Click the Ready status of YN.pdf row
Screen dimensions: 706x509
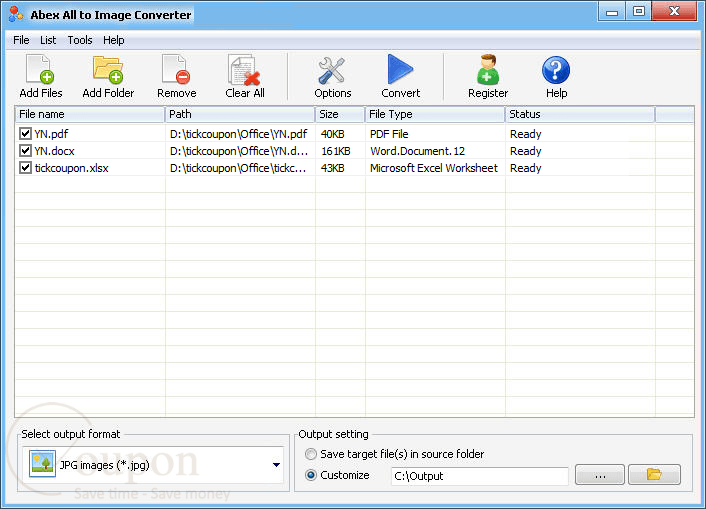[x=525, y=134]
